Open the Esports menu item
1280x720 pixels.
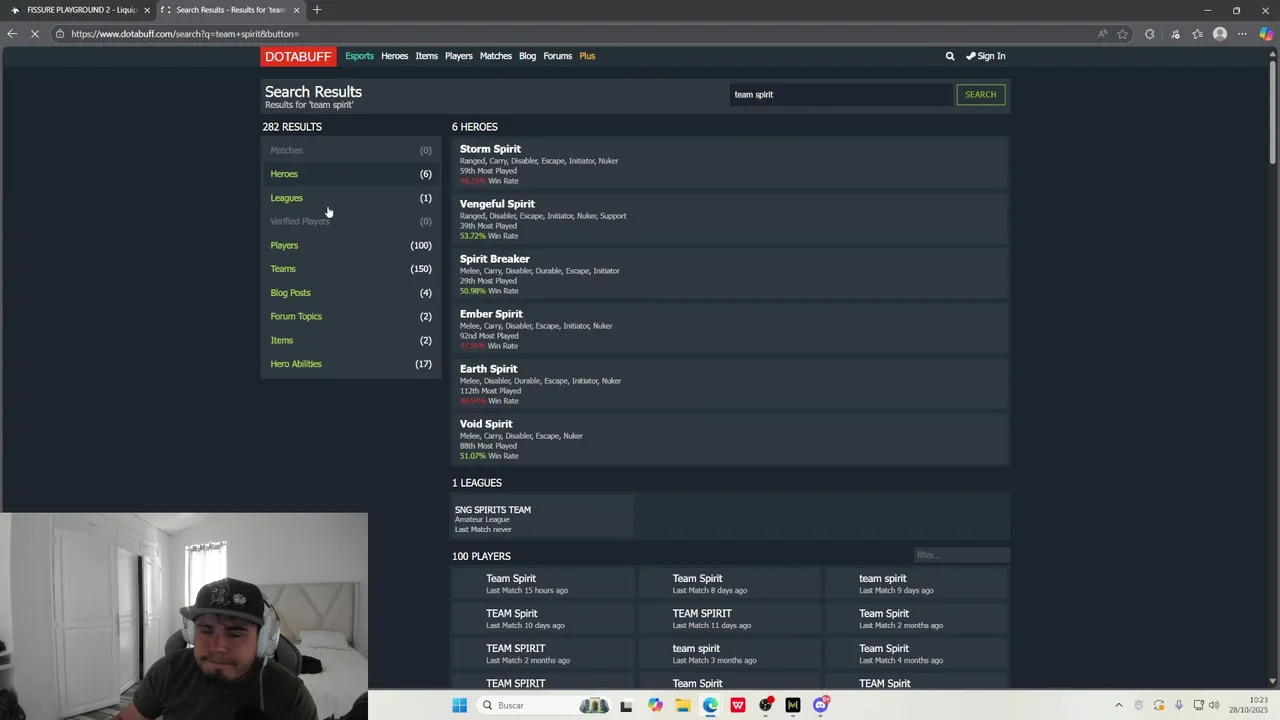tap(359, 56)
